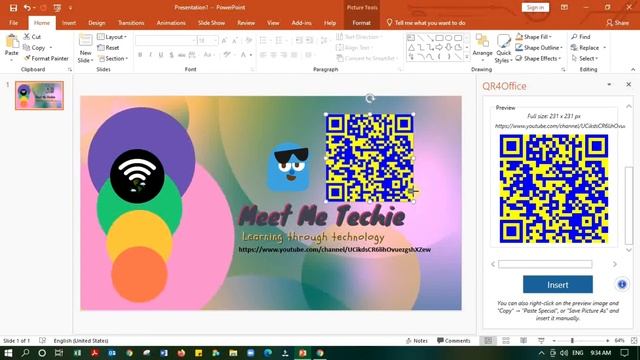The width and height of the screenshot is (640, 360).
Task: Zoom in with the plus button
Action: (x=608, y=340)
